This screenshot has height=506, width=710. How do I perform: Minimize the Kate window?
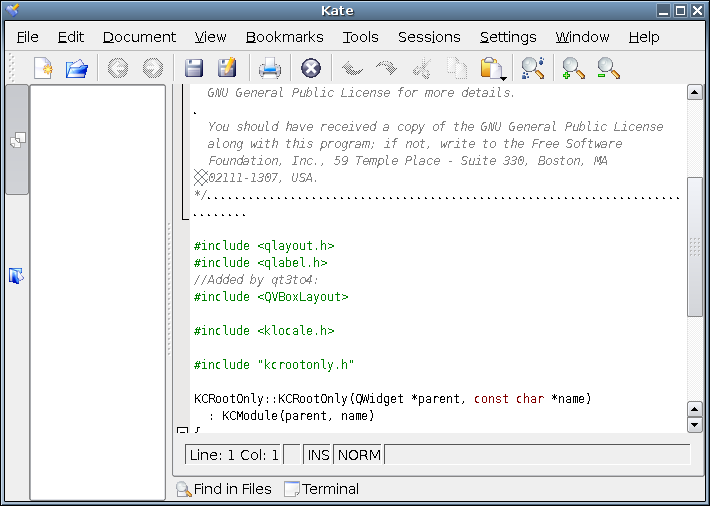664,10
